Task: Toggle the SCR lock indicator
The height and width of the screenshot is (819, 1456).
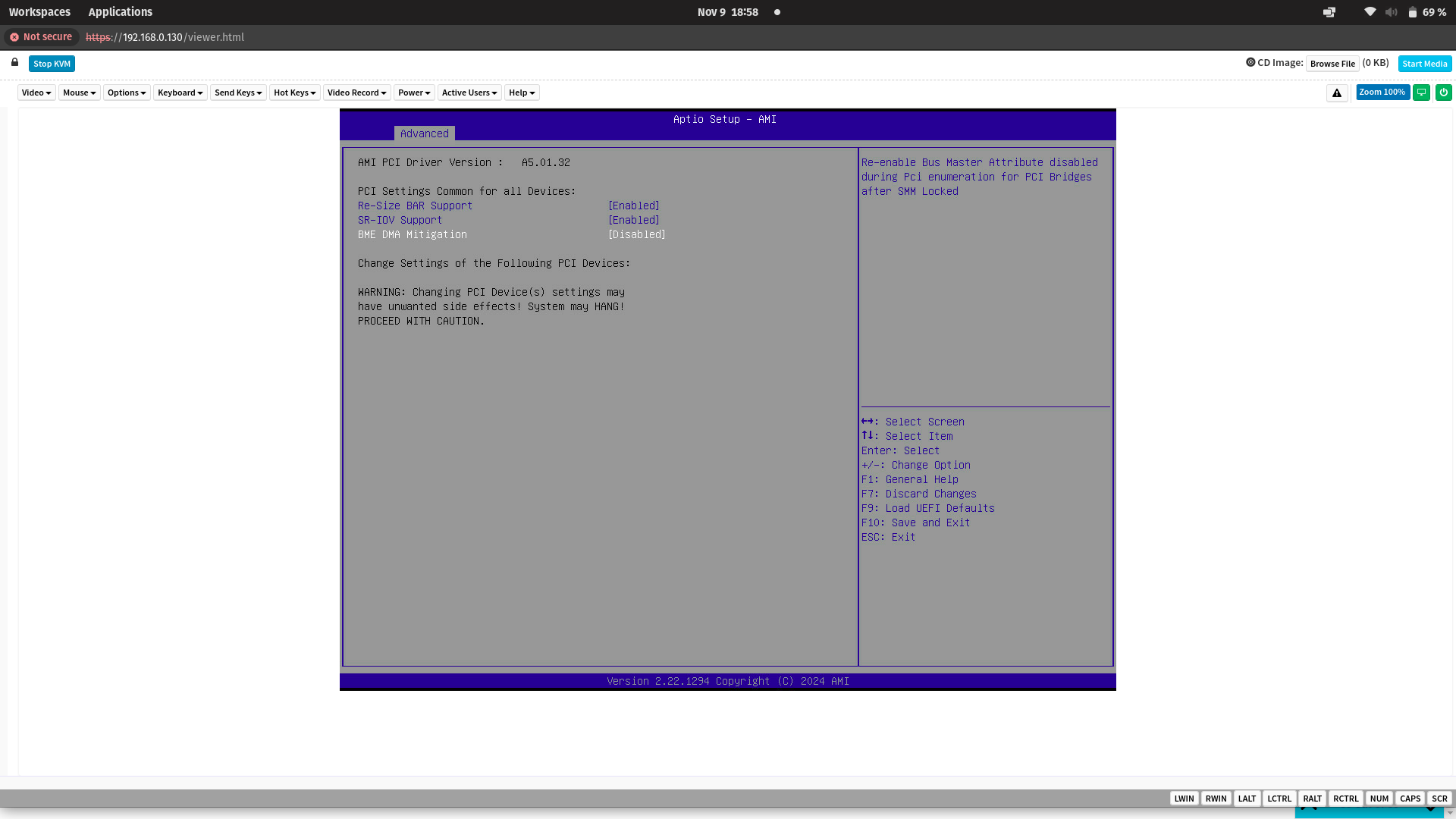Action: [x=1439, y=799]
